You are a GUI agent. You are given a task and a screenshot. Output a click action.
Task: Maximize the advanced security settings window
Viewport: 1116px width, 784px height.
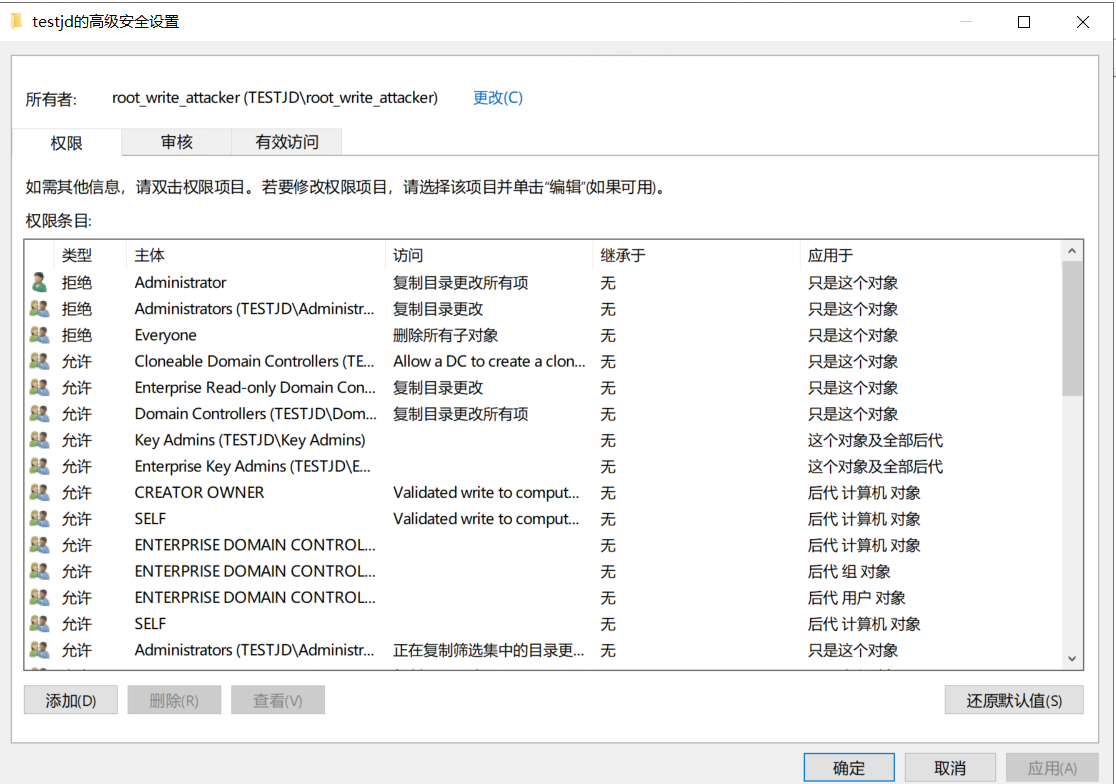pos(1023,22)
